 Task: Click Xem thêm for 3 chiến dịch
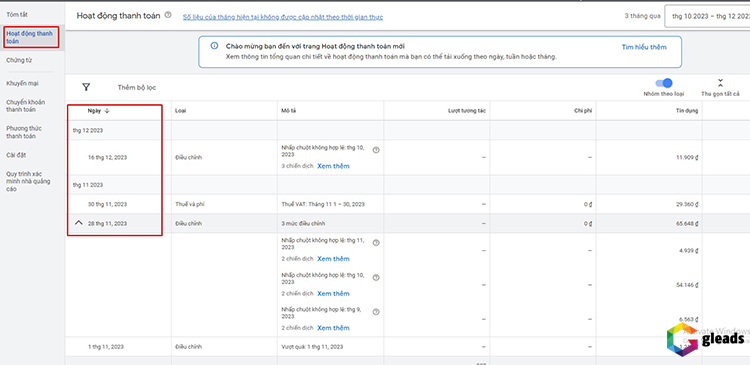(x=333, y=166)
